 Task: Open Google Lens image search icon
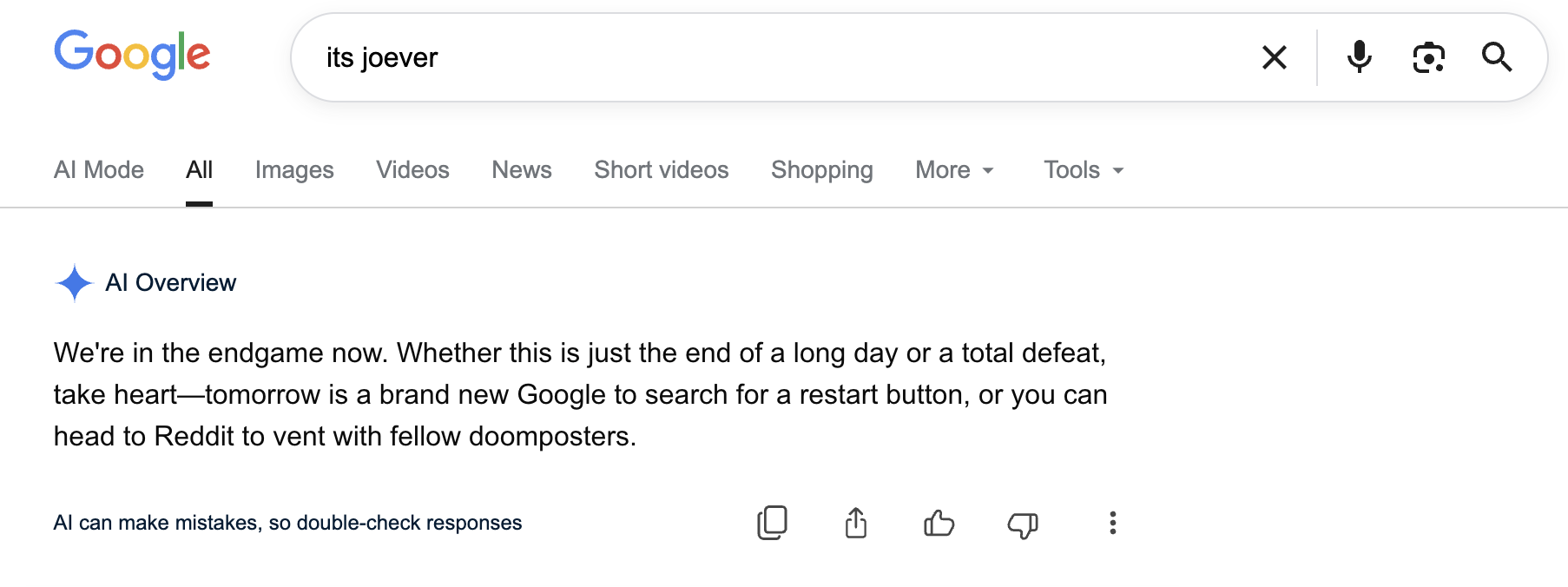click(x=1428, y=57)
